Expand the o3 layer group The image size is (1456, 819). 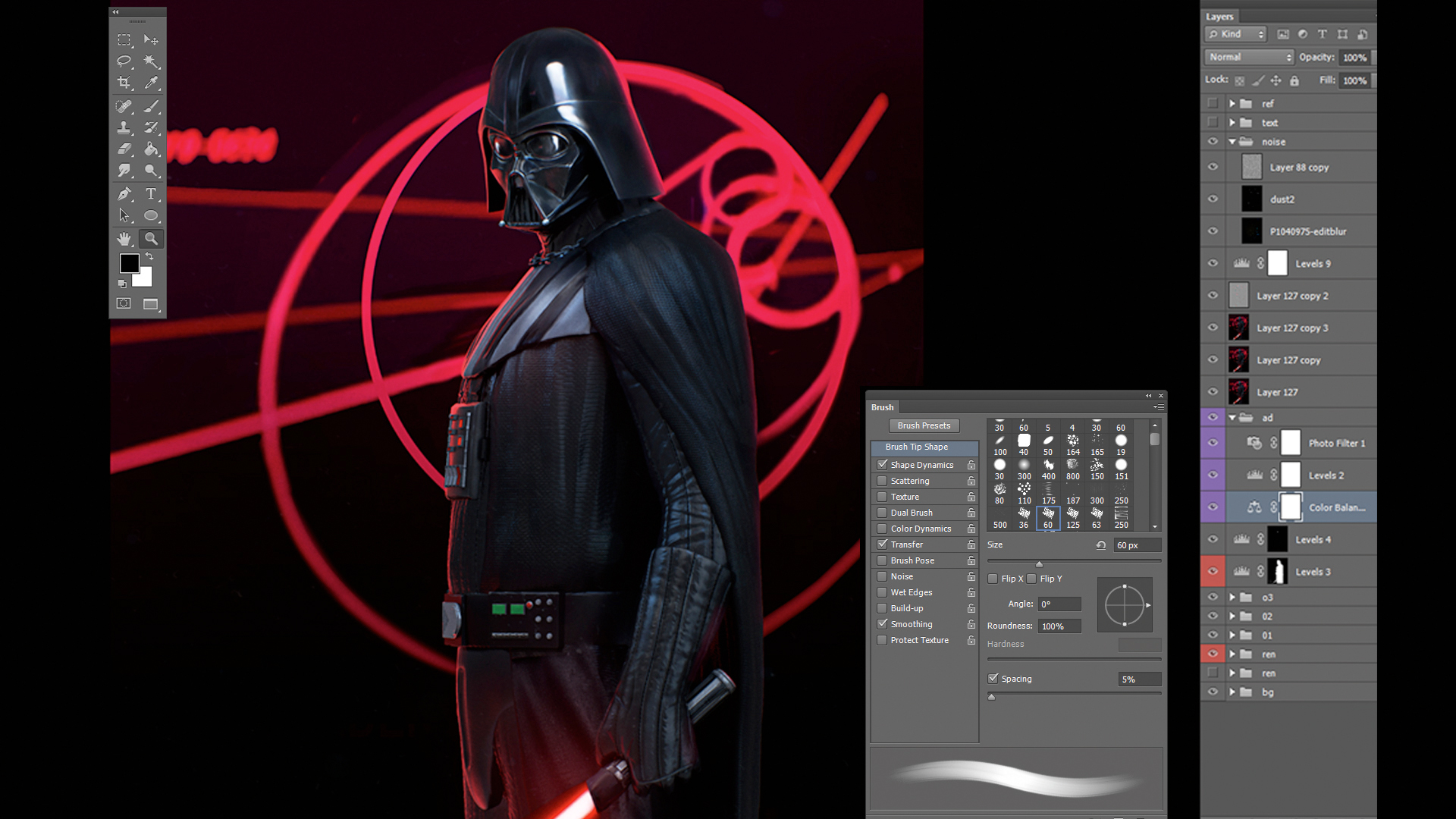(1232, 598)
